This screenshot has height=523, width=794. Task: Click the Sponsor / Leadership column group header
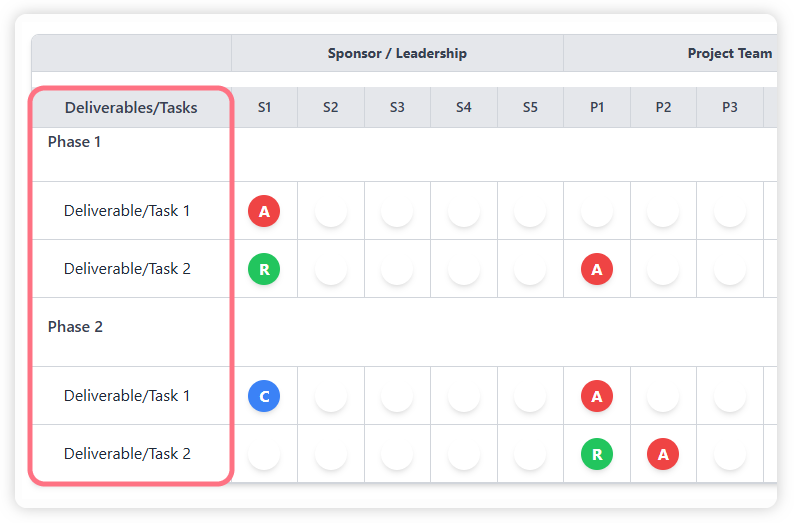(x=397, y=54)
